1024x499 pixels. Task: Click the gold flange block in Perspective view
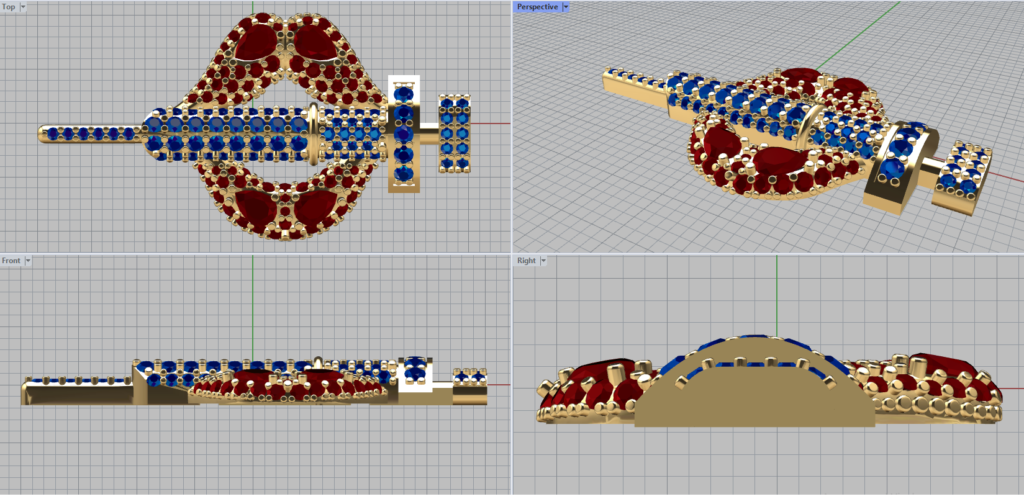click(x=889, y=176)
